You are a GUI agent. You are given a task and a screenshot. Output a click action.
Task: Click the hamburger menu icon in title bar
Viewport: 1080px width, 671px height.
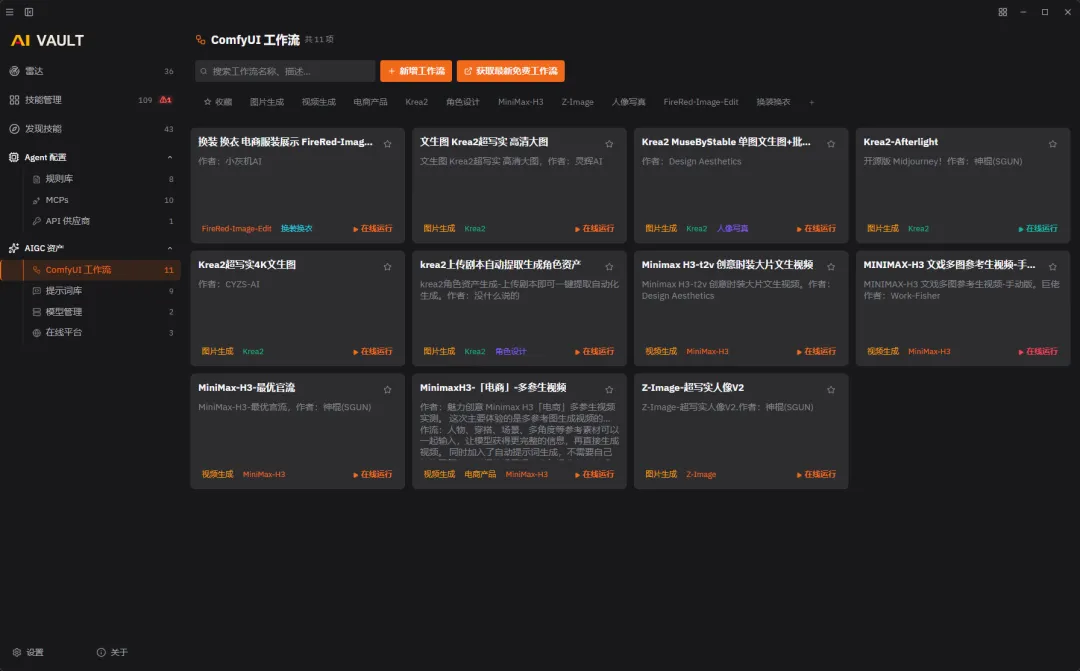(x=10, y=12)
